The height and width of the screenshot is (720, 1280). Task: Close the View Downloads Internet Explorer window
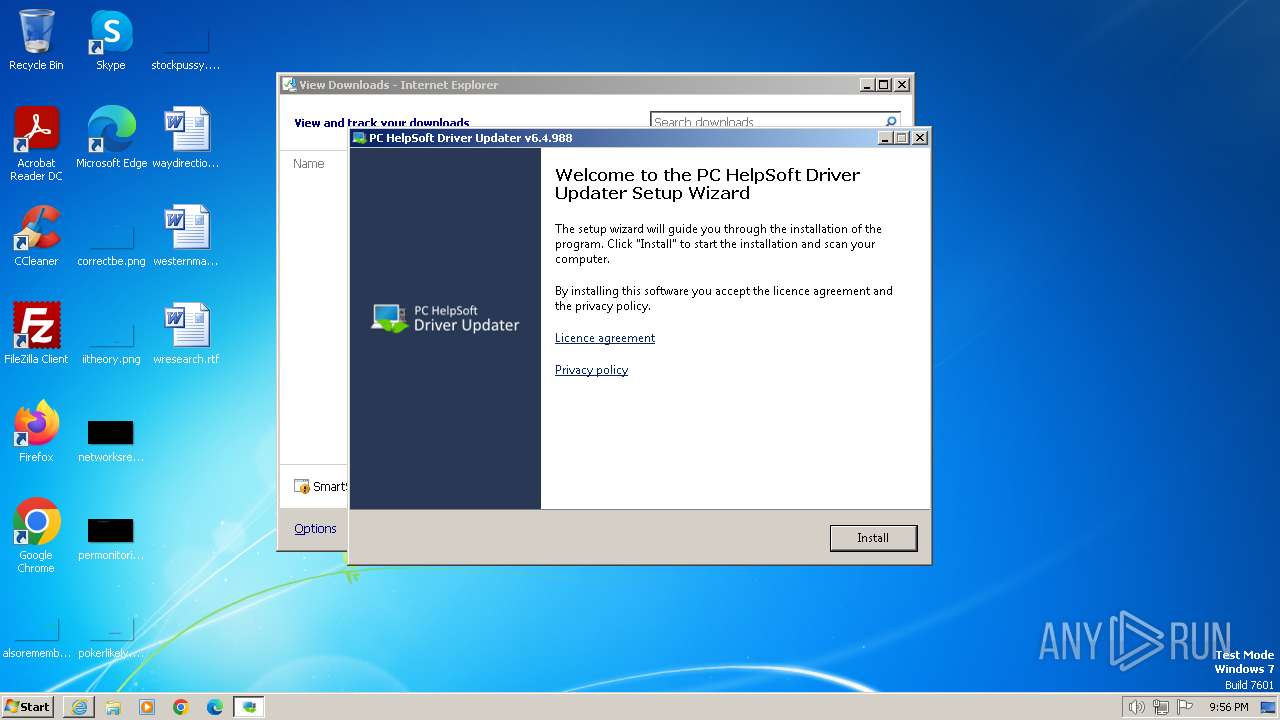point(902,85)
